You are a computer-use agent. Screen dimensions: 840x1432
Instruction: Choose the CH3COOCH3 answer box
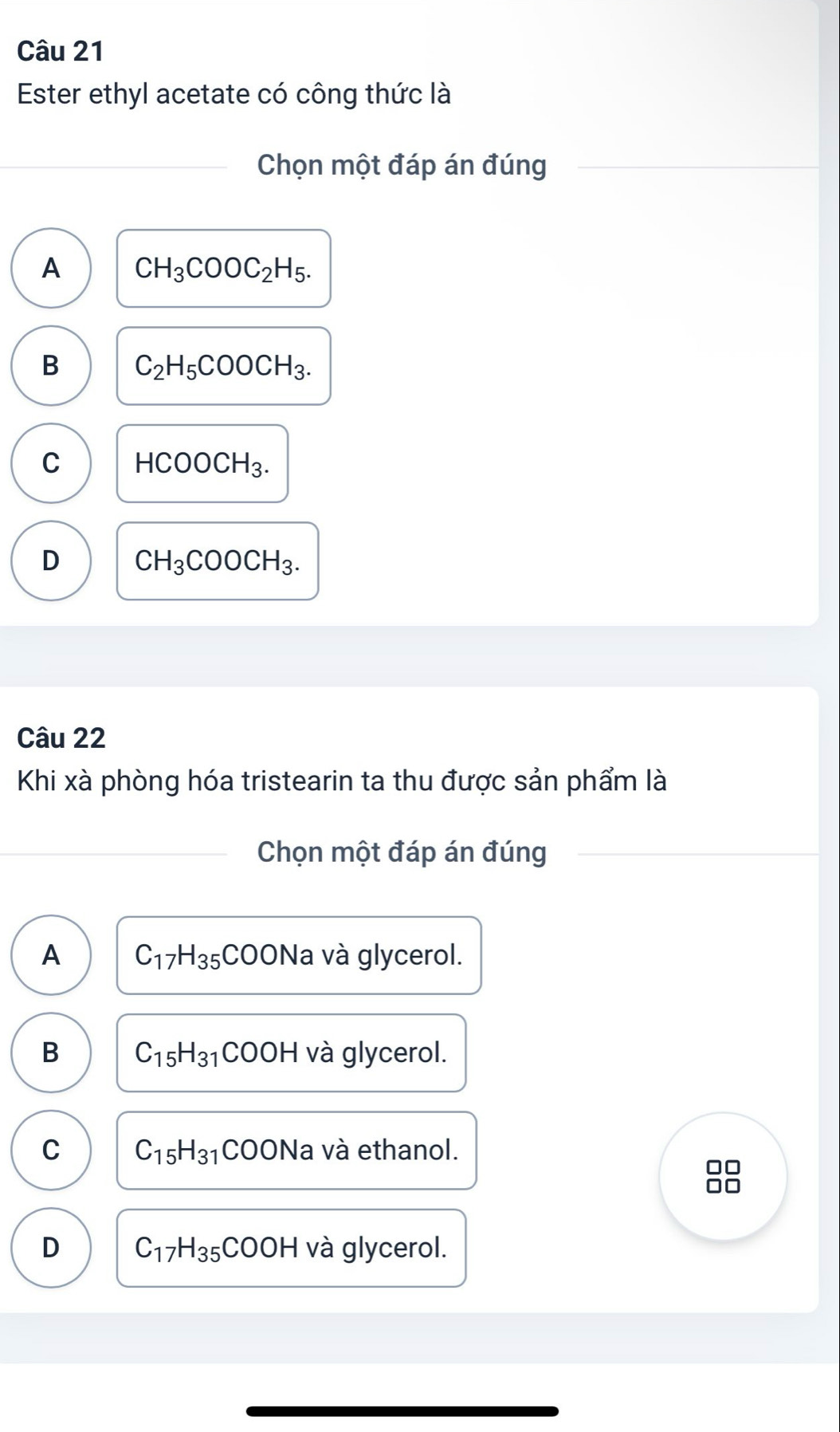[218, 561]
